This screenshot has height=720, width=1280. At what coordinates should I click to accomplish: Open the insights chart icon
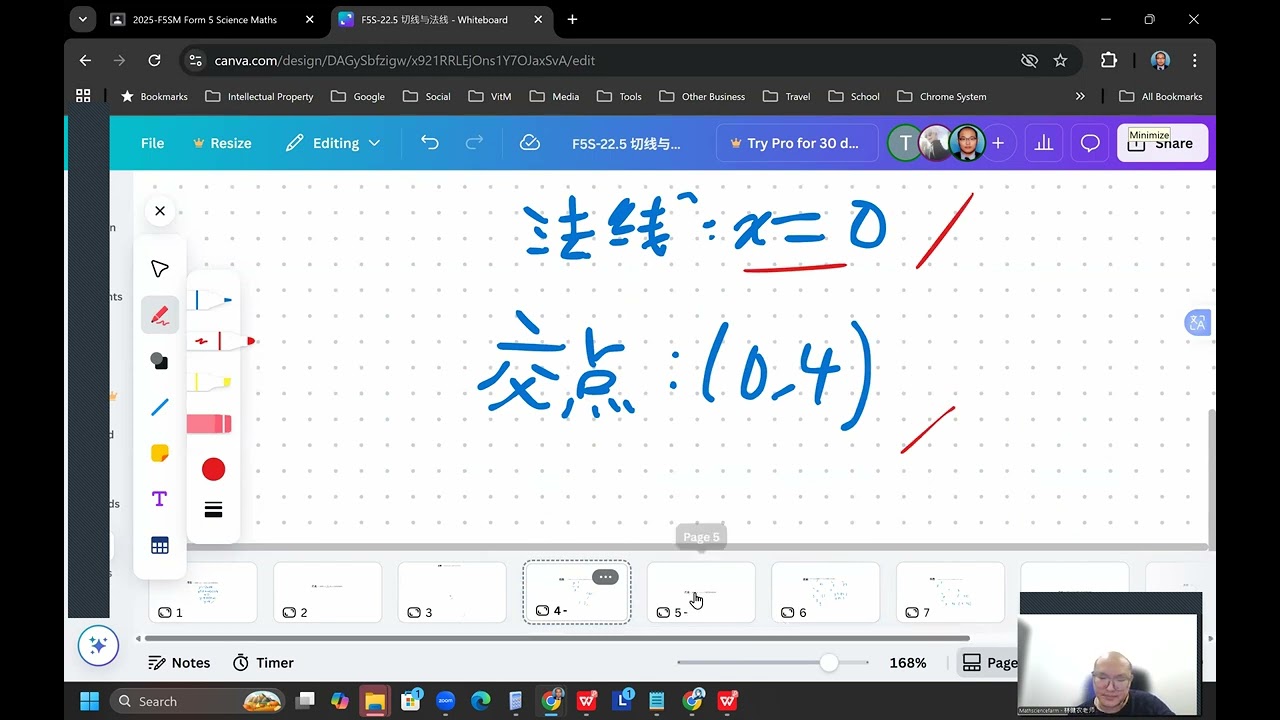coord(1044,143)
